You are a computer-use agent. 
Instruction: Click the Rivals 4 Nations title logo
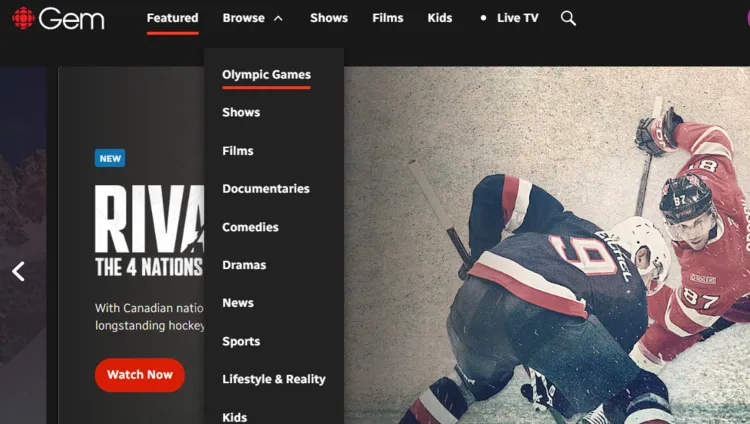tap(149, 231)
